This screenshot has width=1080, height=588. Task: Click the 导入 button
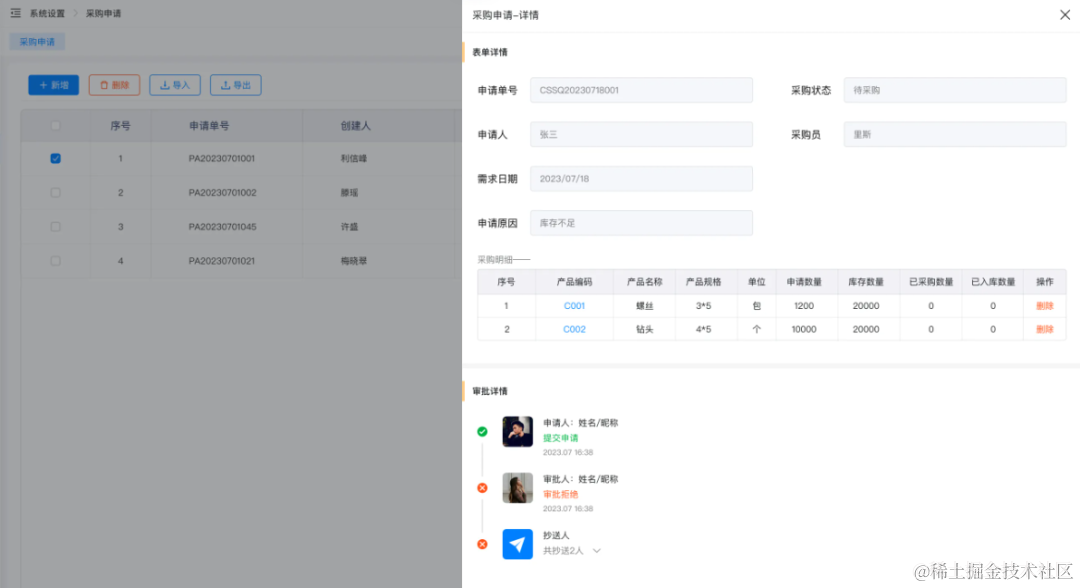click(175, 85)
